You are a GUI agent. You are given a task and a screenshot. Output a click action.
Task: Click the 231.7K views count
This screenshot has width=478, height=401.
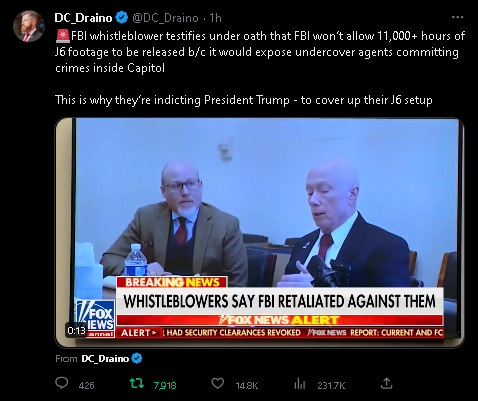click(331, 386)
